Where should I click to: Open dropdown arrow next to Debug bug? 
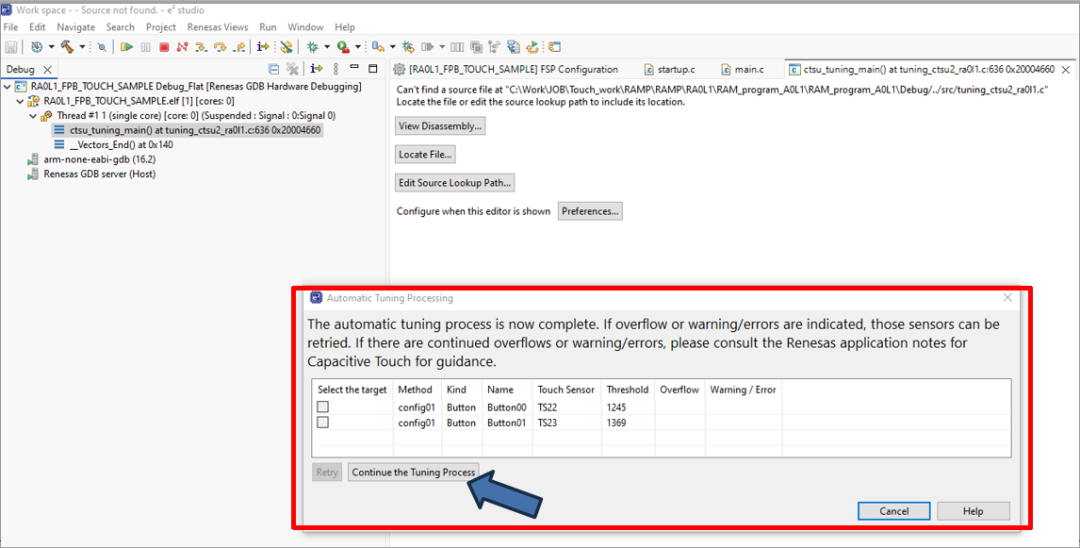[x=326, y=47]
